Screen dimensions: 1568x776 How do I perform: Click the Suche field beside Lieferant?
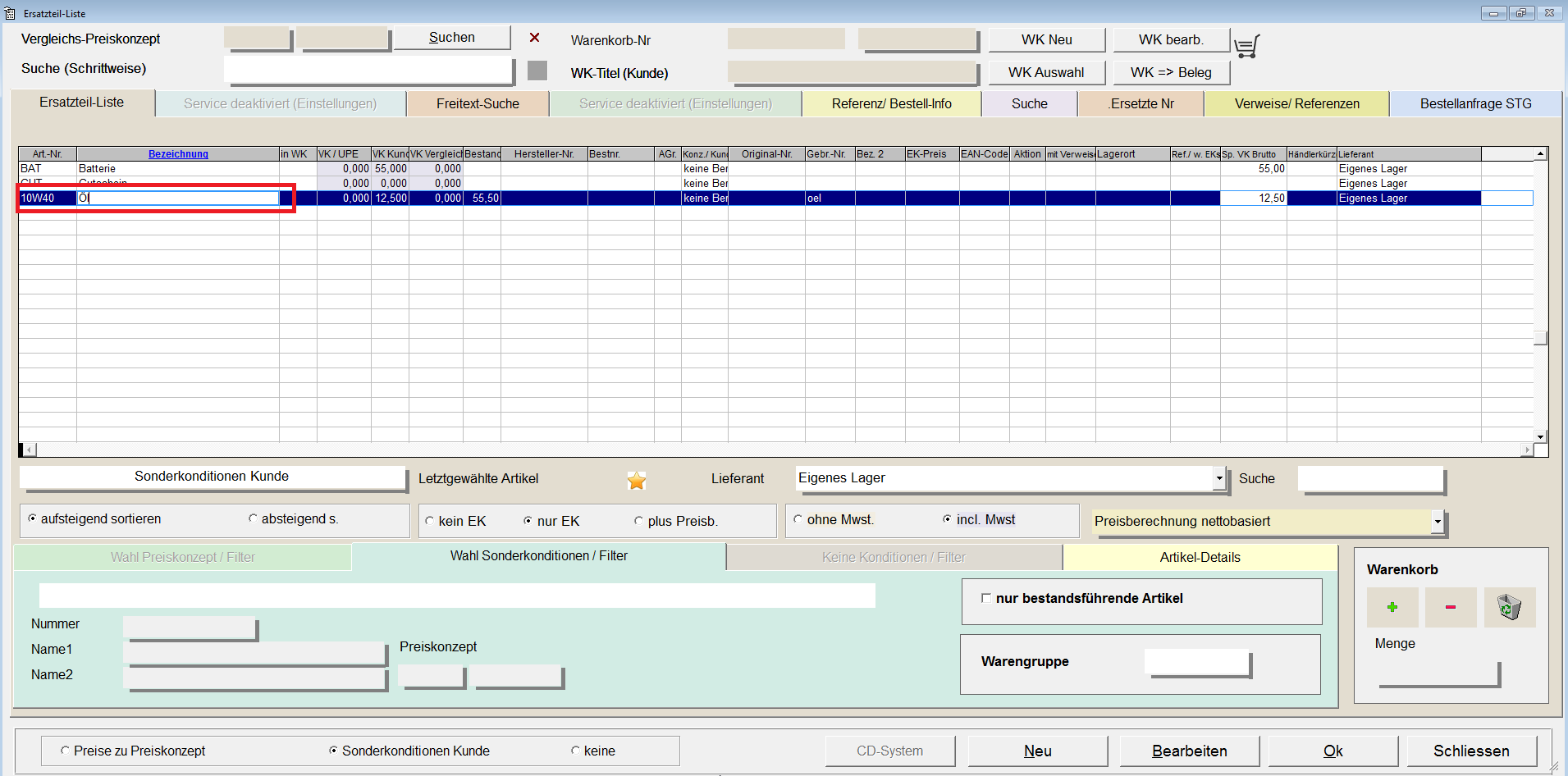pyautogui.click(x=1370, y=479)
